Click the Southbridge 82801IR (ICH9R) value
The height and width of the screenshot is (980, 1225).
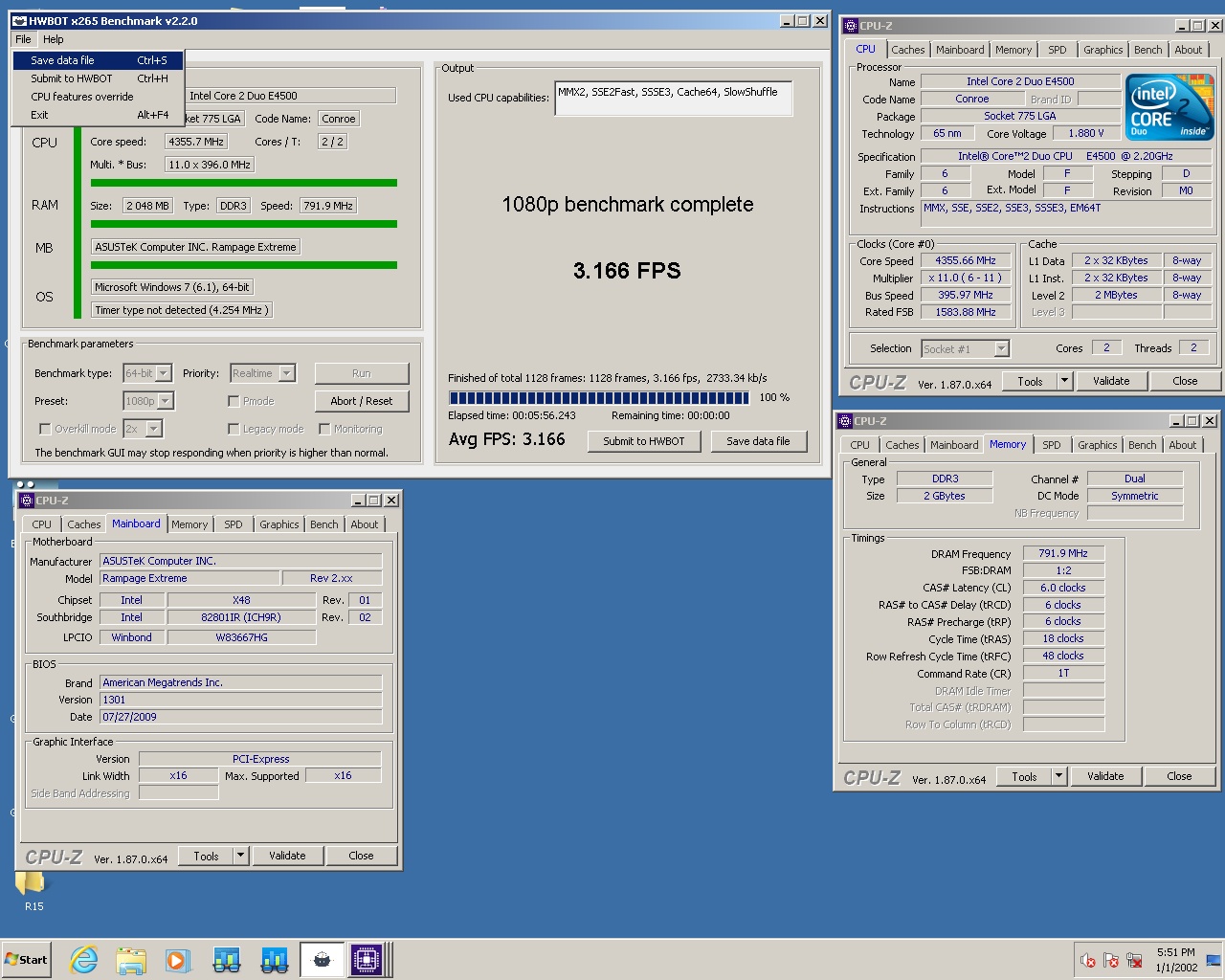click(241, 617)
